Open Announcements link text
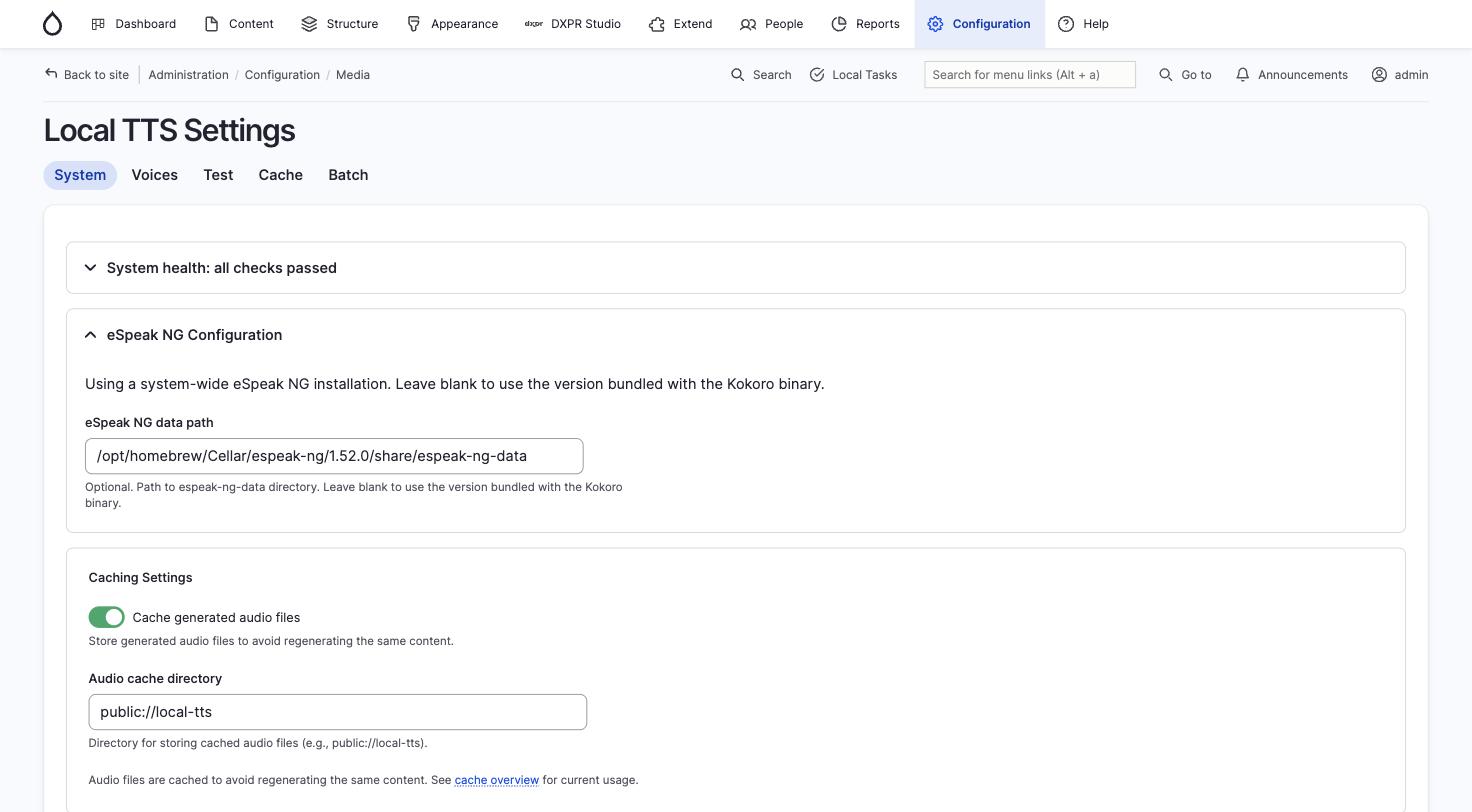Image resolution: width=1472 pixels, height=812 pixels. (x=1302, y=75)
